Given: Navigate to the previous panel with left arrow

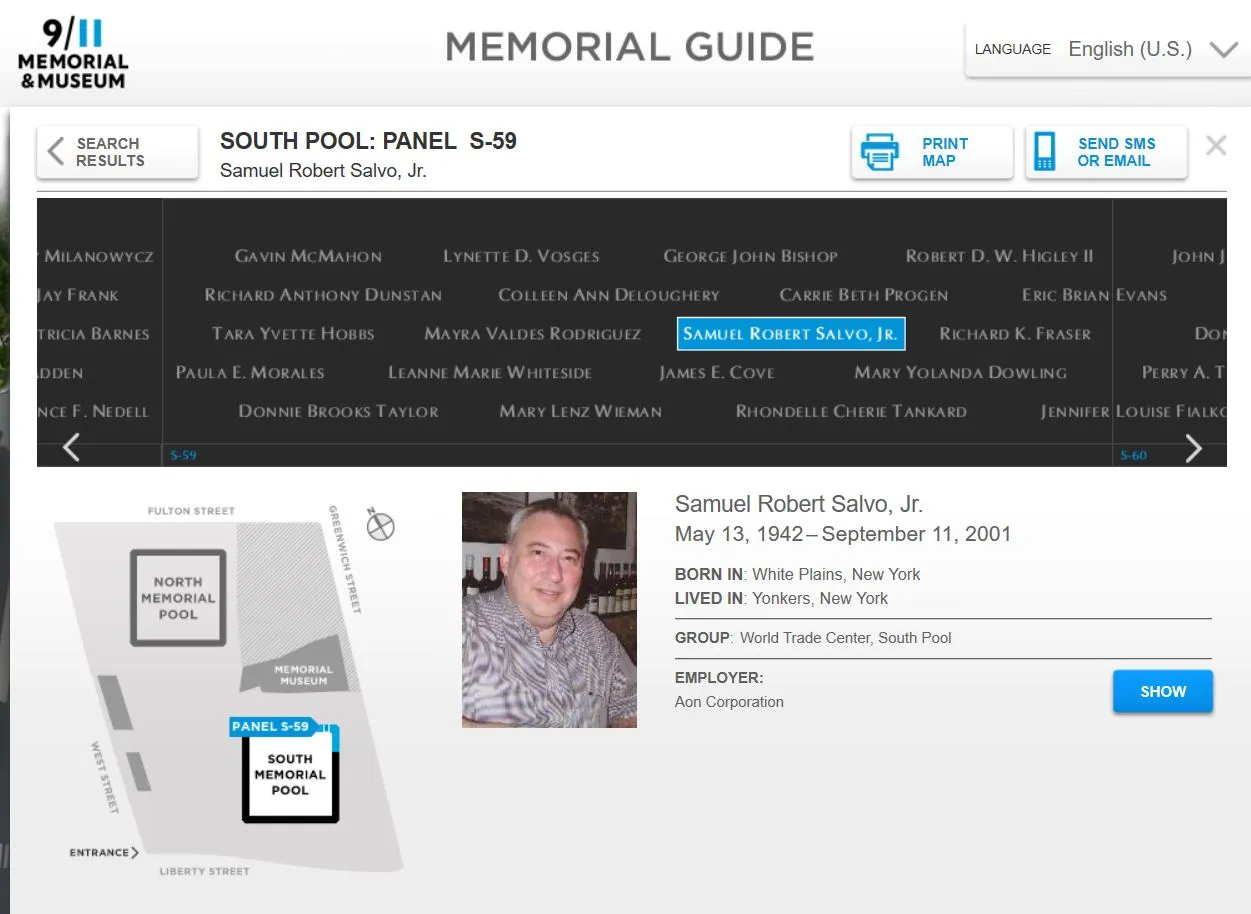Looking at the screenshot, I should coord(70,448).
